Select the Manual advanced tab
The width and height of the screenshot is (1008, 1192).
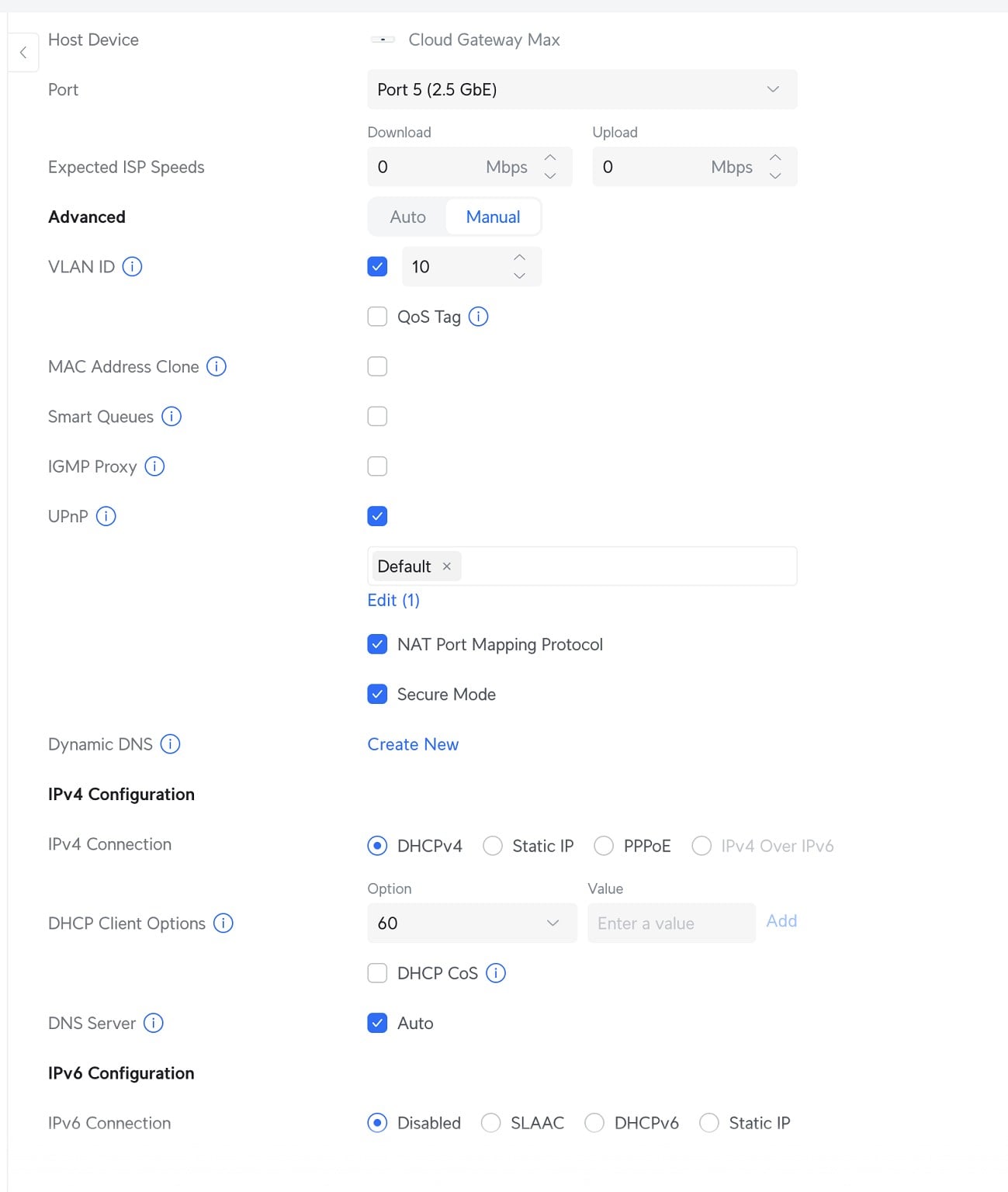point(493,217)
